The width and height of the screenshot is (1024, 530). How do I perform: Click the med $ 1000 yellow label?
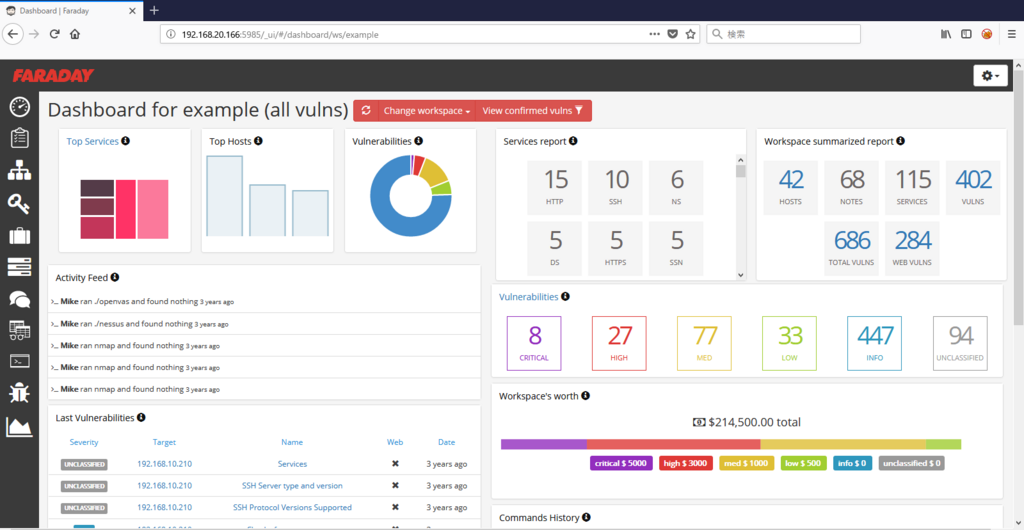point(746,463)
